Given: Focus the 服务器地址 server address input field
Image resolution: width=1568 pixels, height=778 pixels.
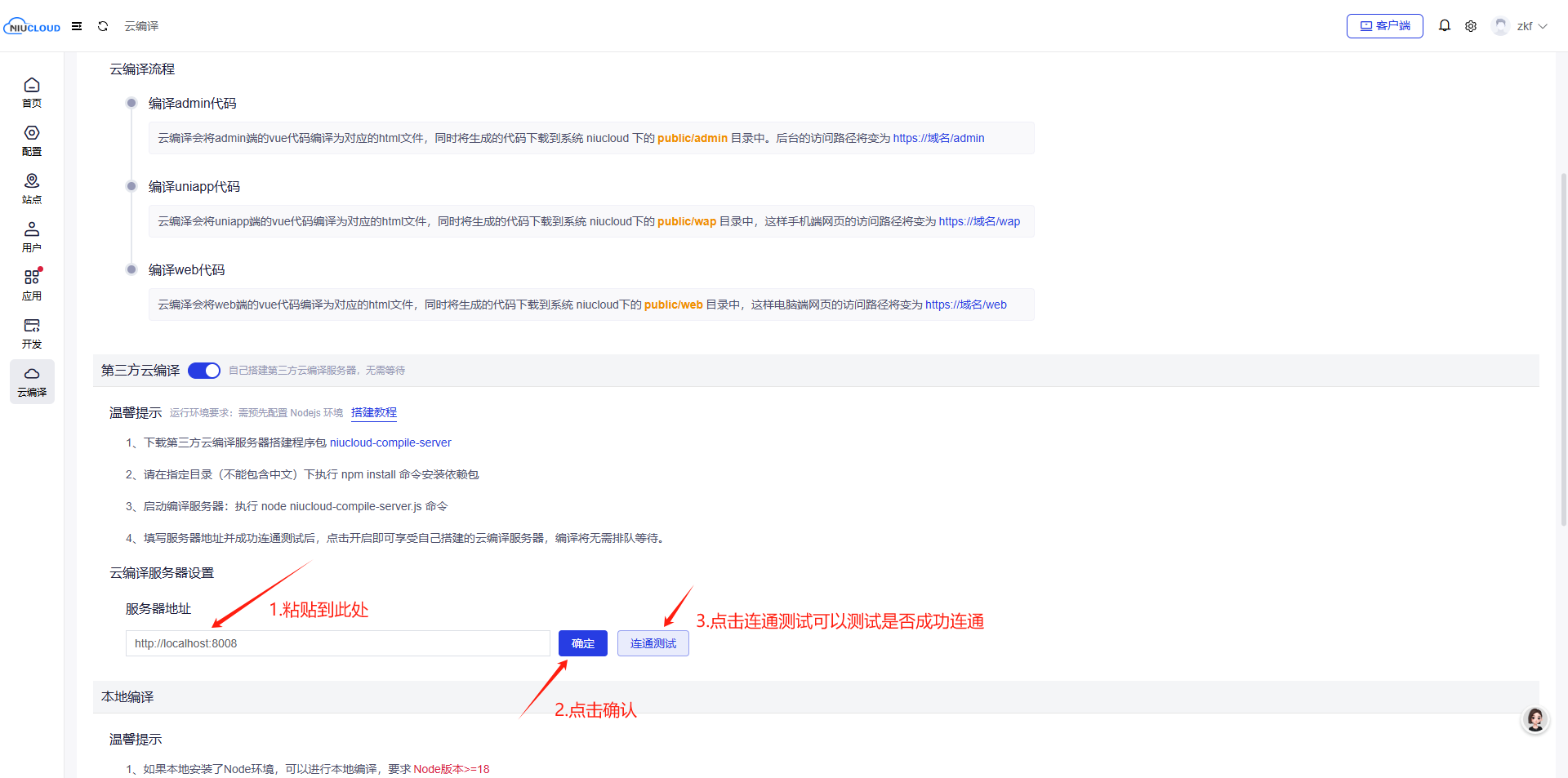Looking at the screenshot, I should point(337,643).
